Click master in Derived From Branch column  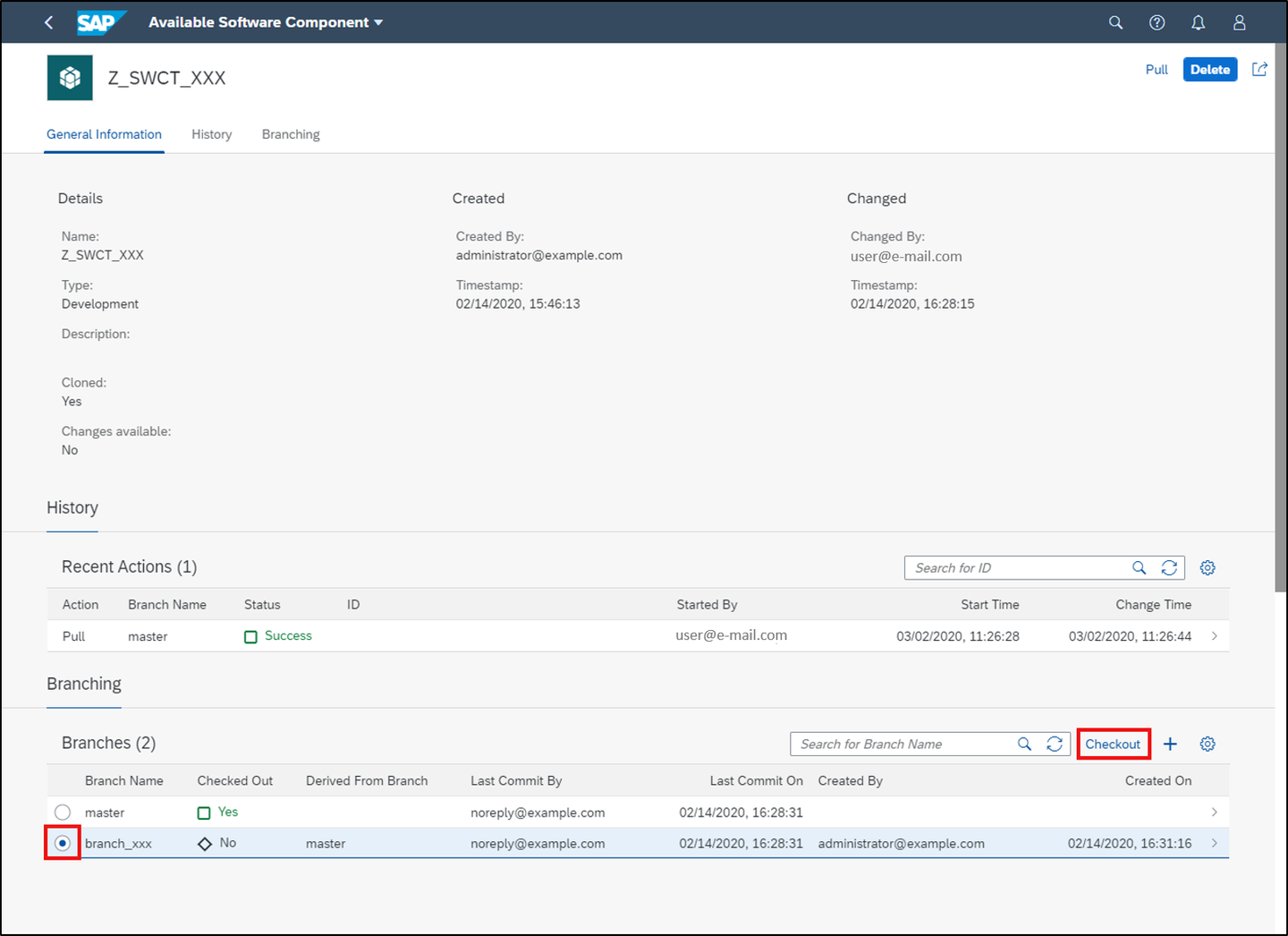326,843
